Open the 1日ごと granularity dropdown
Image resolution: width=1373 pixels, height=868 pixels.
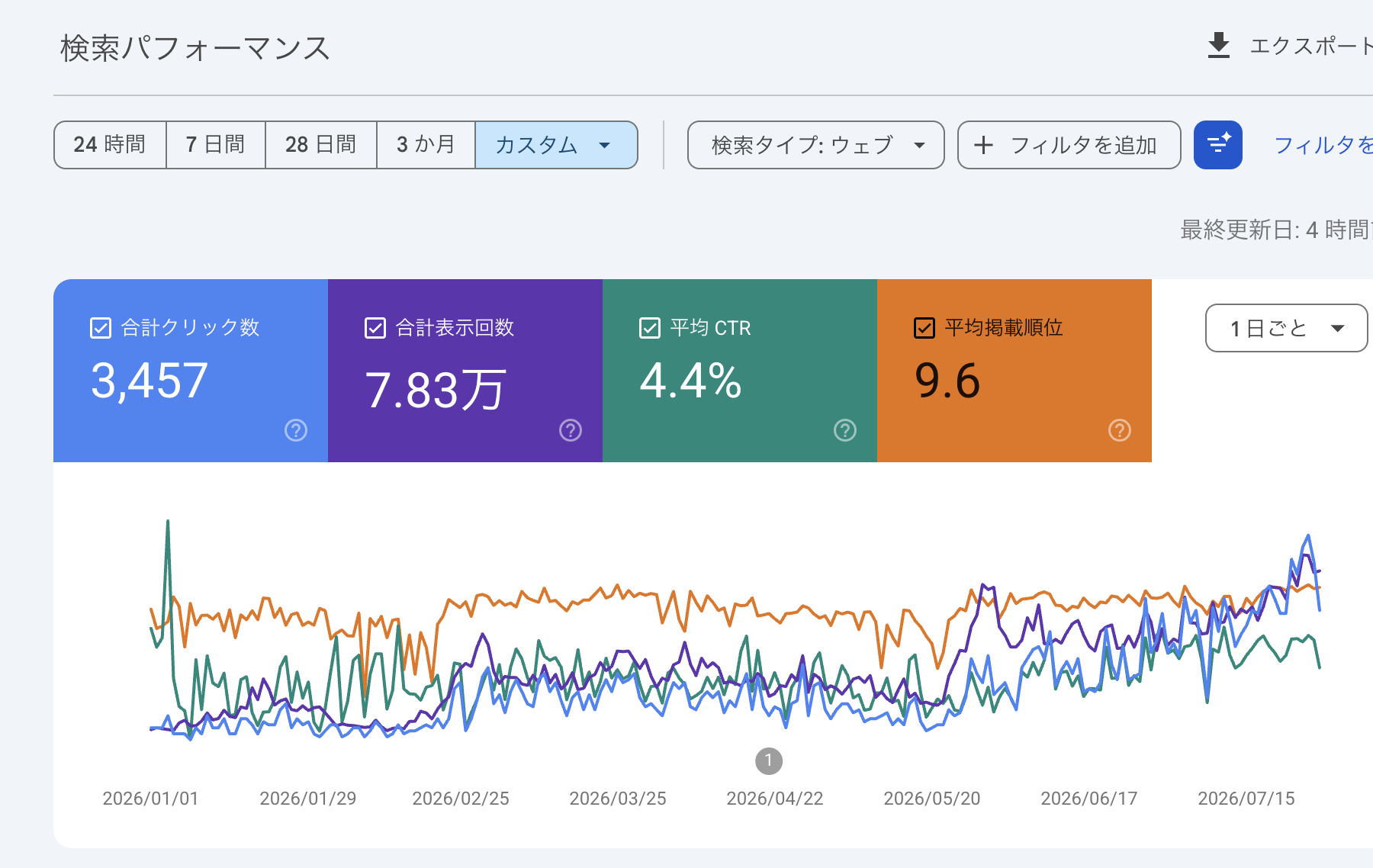[1286, 328]
